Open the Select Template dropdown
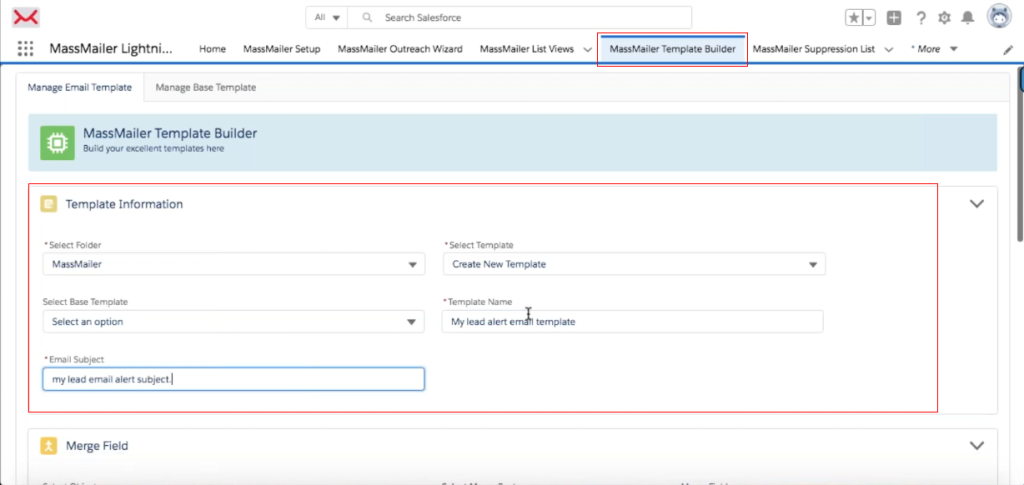The height and width of the screenshot is (485, 1024). tap(634, 264)
